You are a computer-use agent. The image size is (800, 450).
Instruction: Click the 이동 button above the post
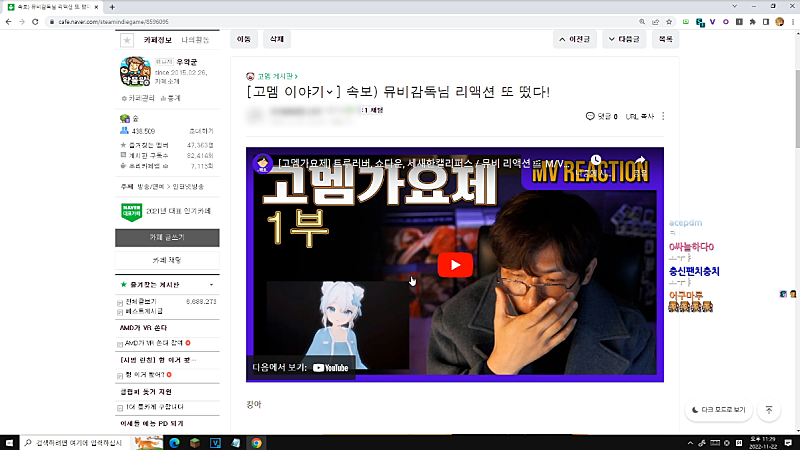click(x=244, y=39)
